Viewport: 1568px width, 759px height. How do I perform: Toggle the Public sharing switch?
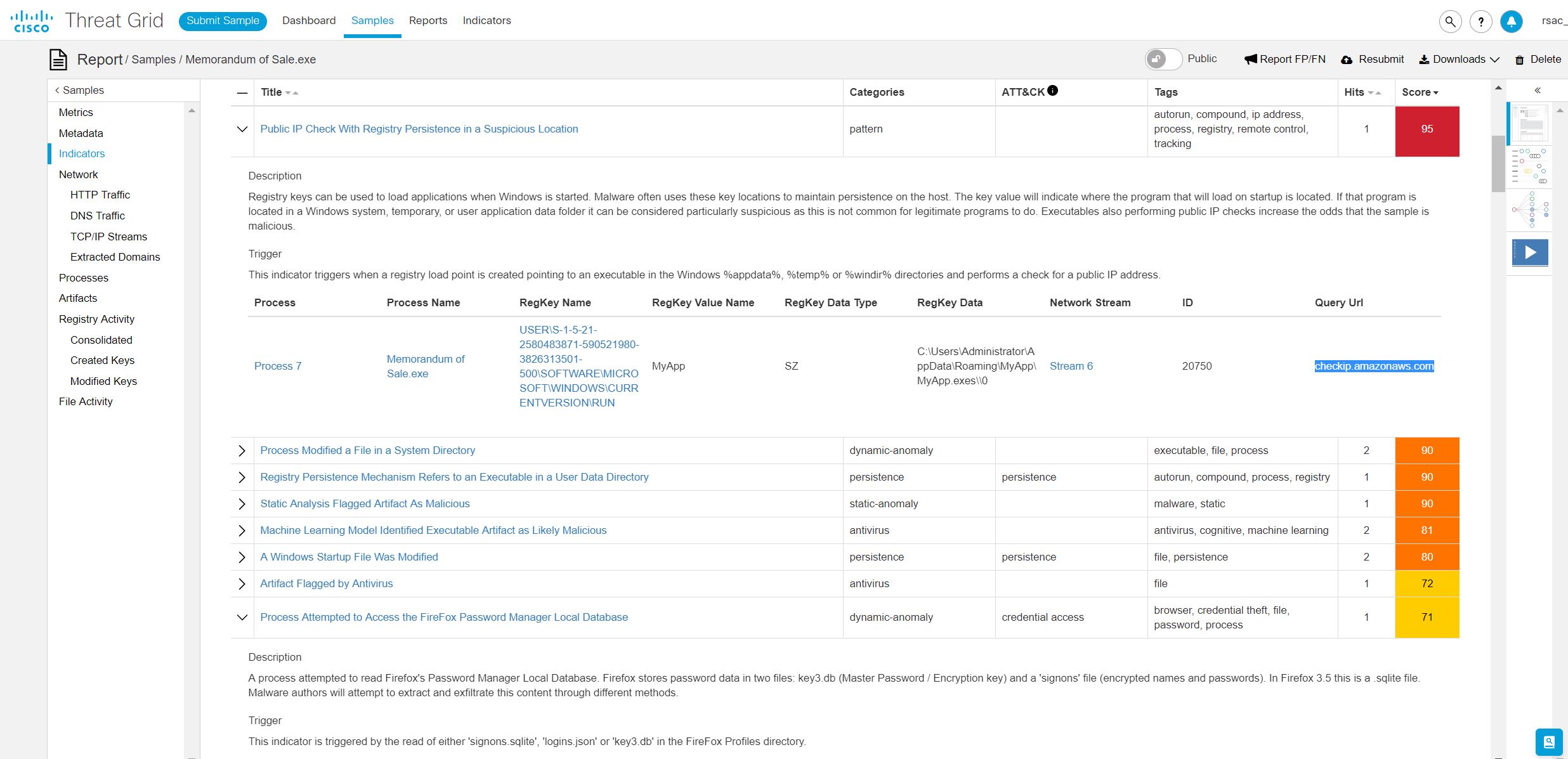[x=1163, y=59]
